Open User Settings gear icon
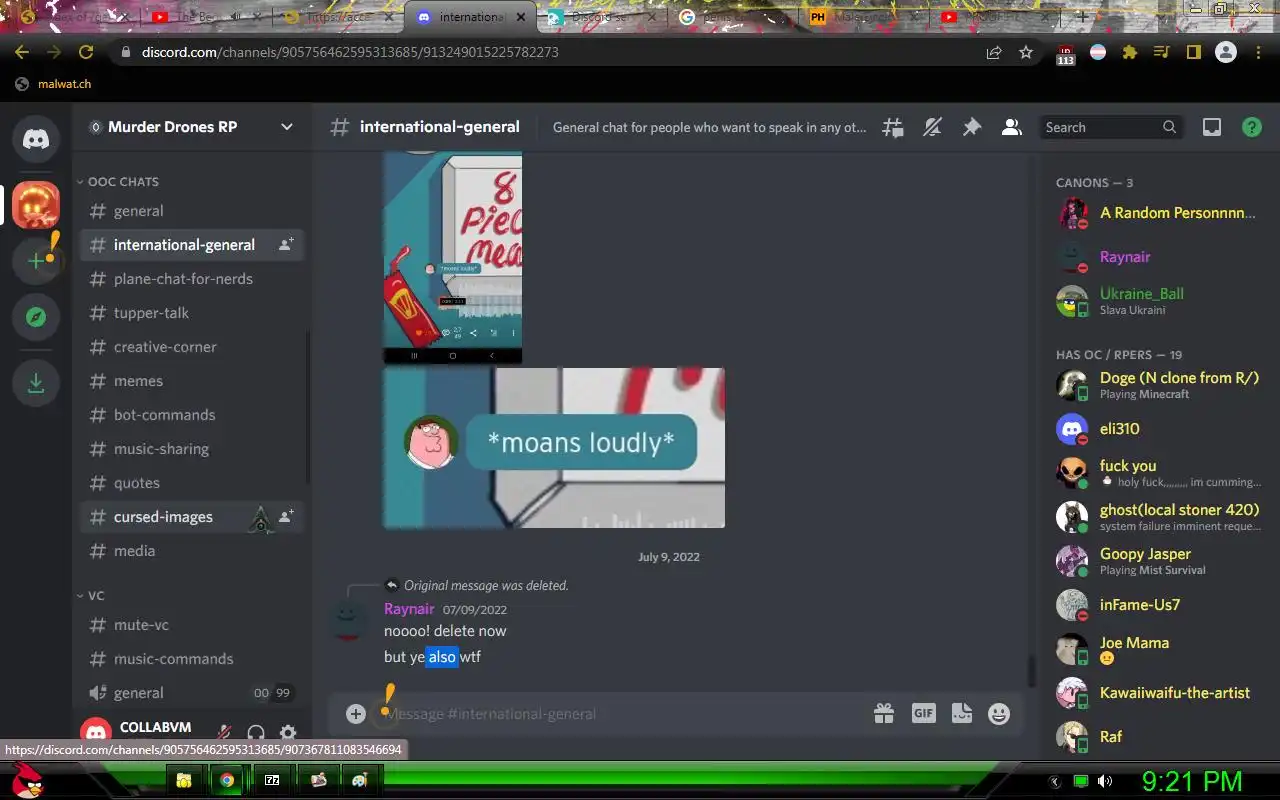Screen dimensions: 1280x800 (288, 733)
